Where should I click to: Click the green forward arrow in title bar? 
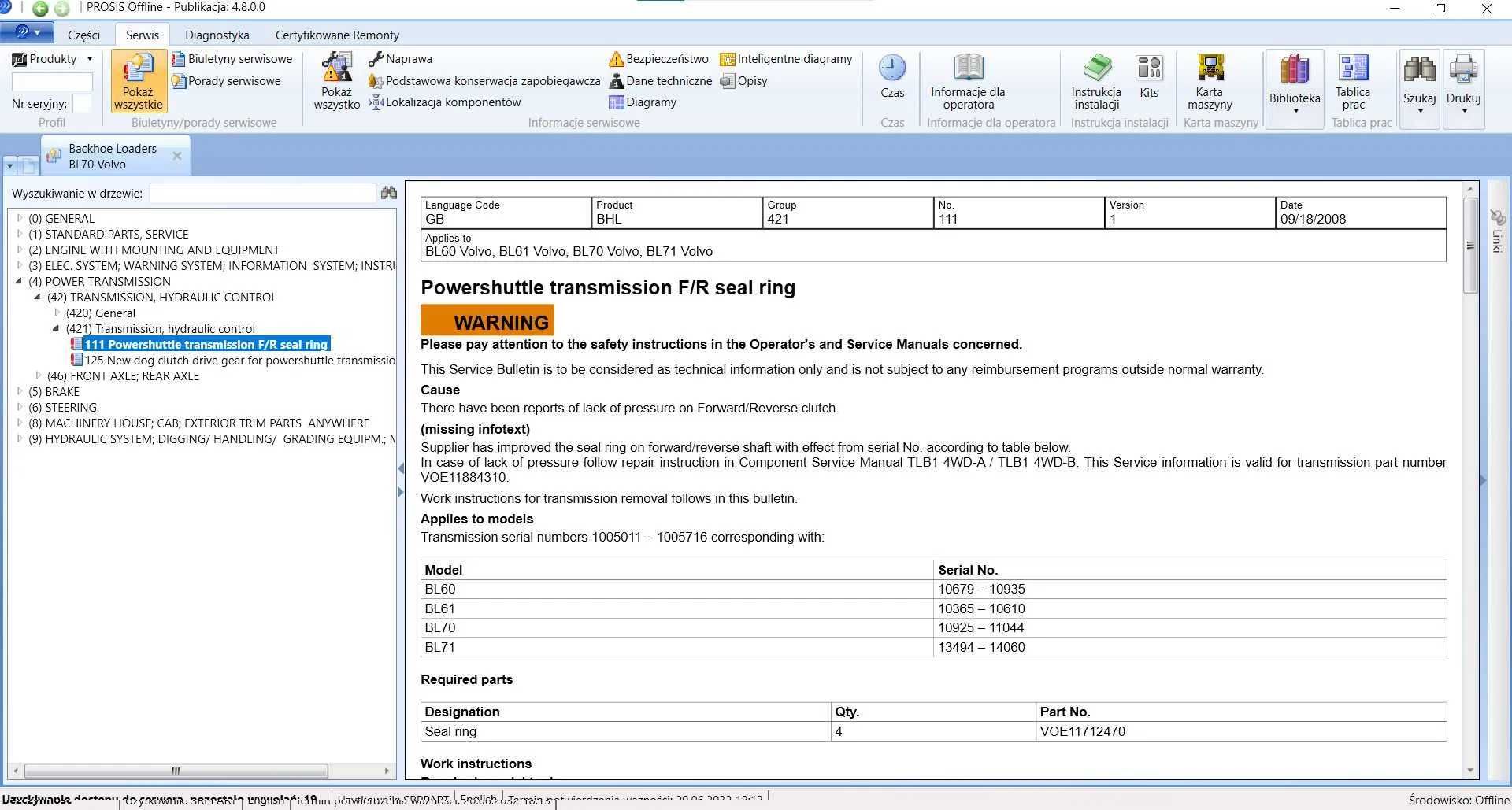click(x=61, y=9)
